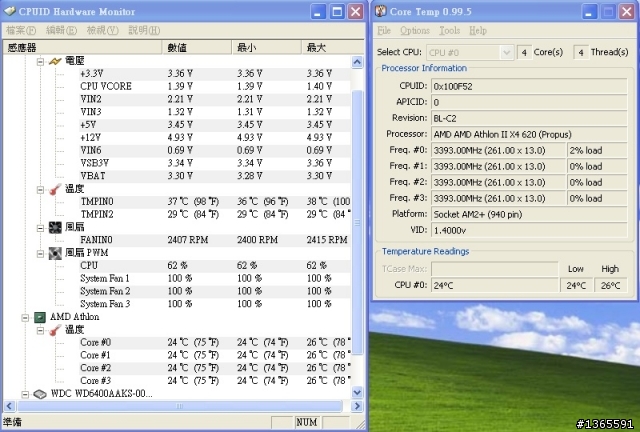Select the TMPIN2 temperature row
This screenshot has width=640, height=432.
click(215, 214)
